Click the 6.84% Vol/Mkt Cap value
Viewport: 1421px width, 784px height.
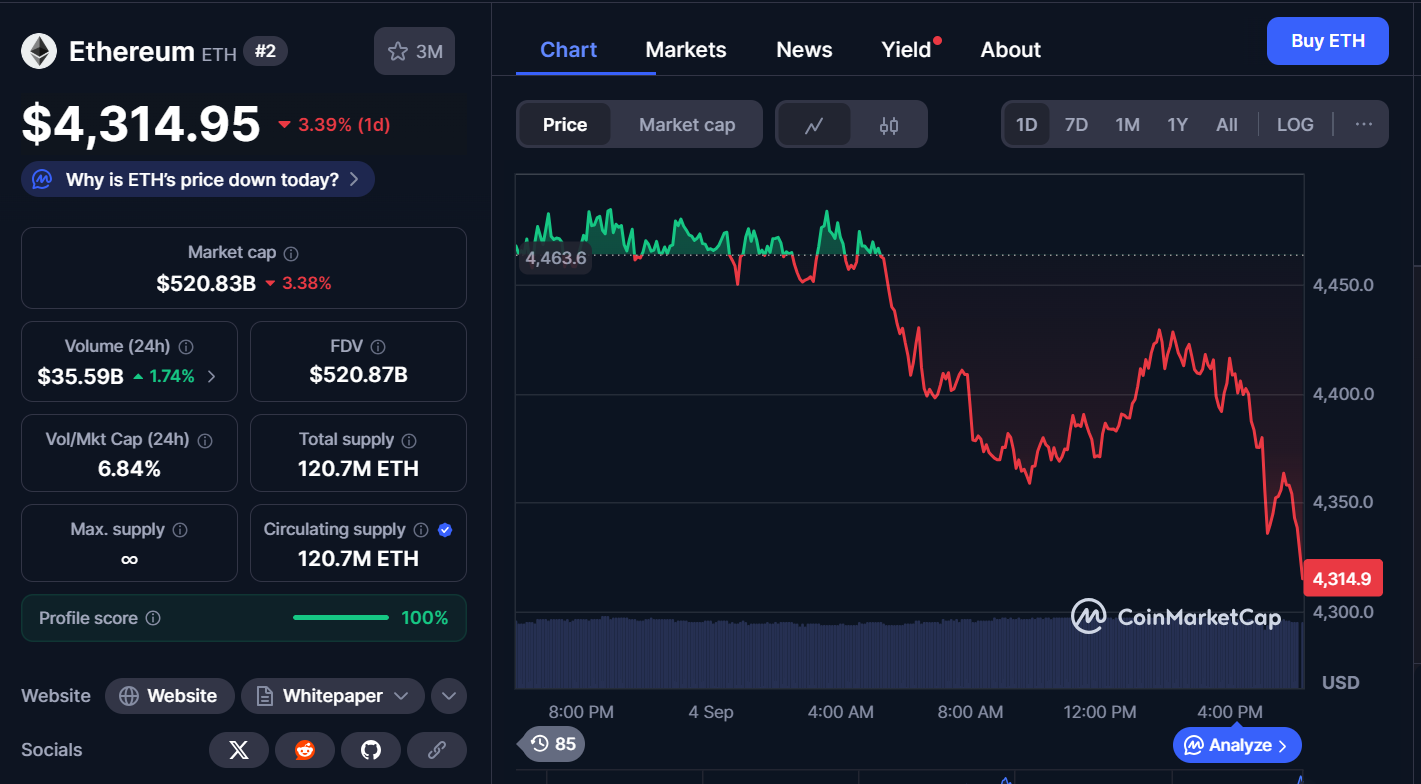pyautogui.click(x=129, y=468)
